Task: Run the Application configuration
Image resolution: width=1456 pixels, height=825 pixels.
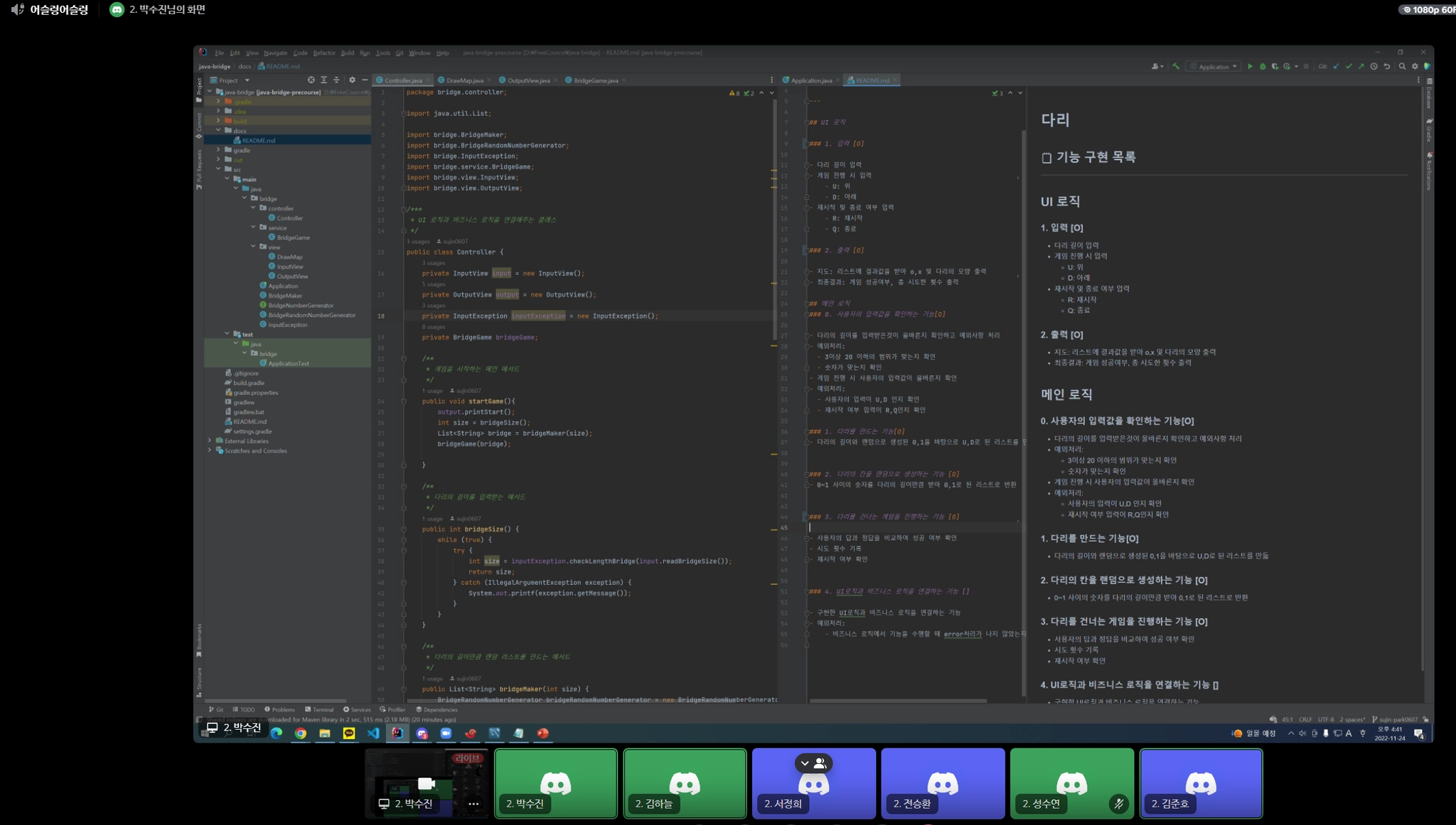Action: click(x=1250, y=66)
